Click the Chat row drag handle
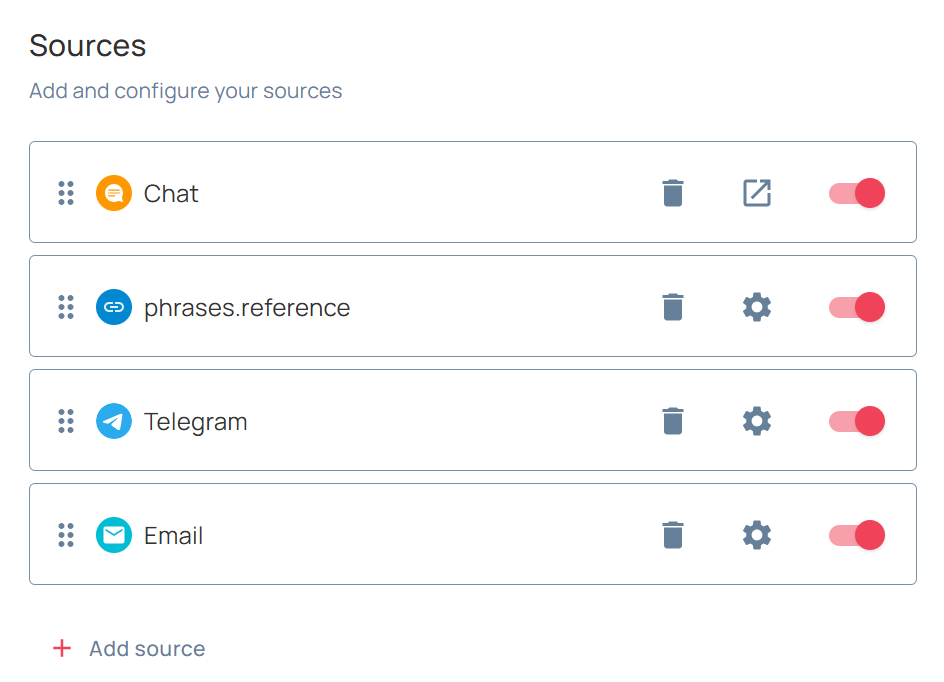Viewport: 944px width, 682px height. [66, 193]
